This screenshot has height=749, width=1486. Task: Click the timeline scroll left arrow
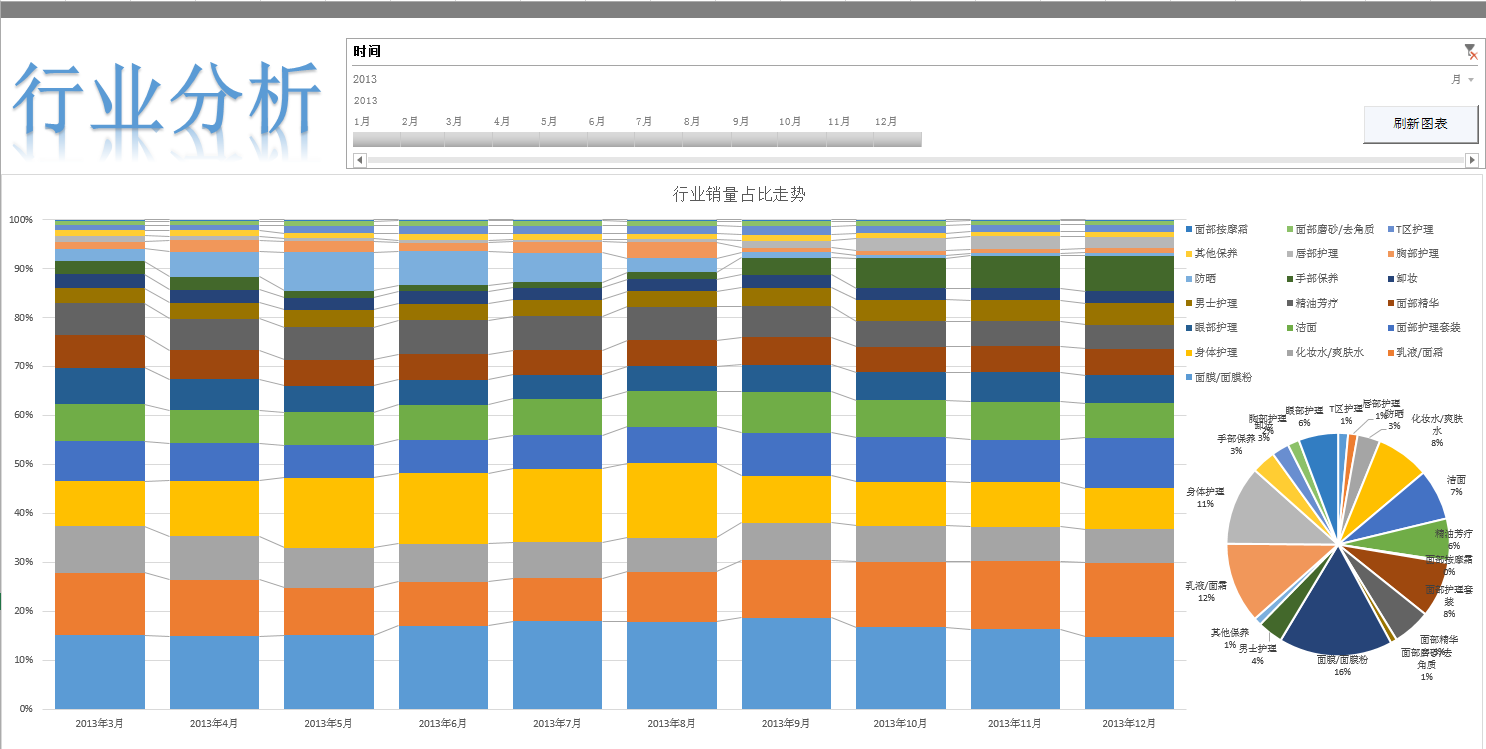[x=360, y=160]
